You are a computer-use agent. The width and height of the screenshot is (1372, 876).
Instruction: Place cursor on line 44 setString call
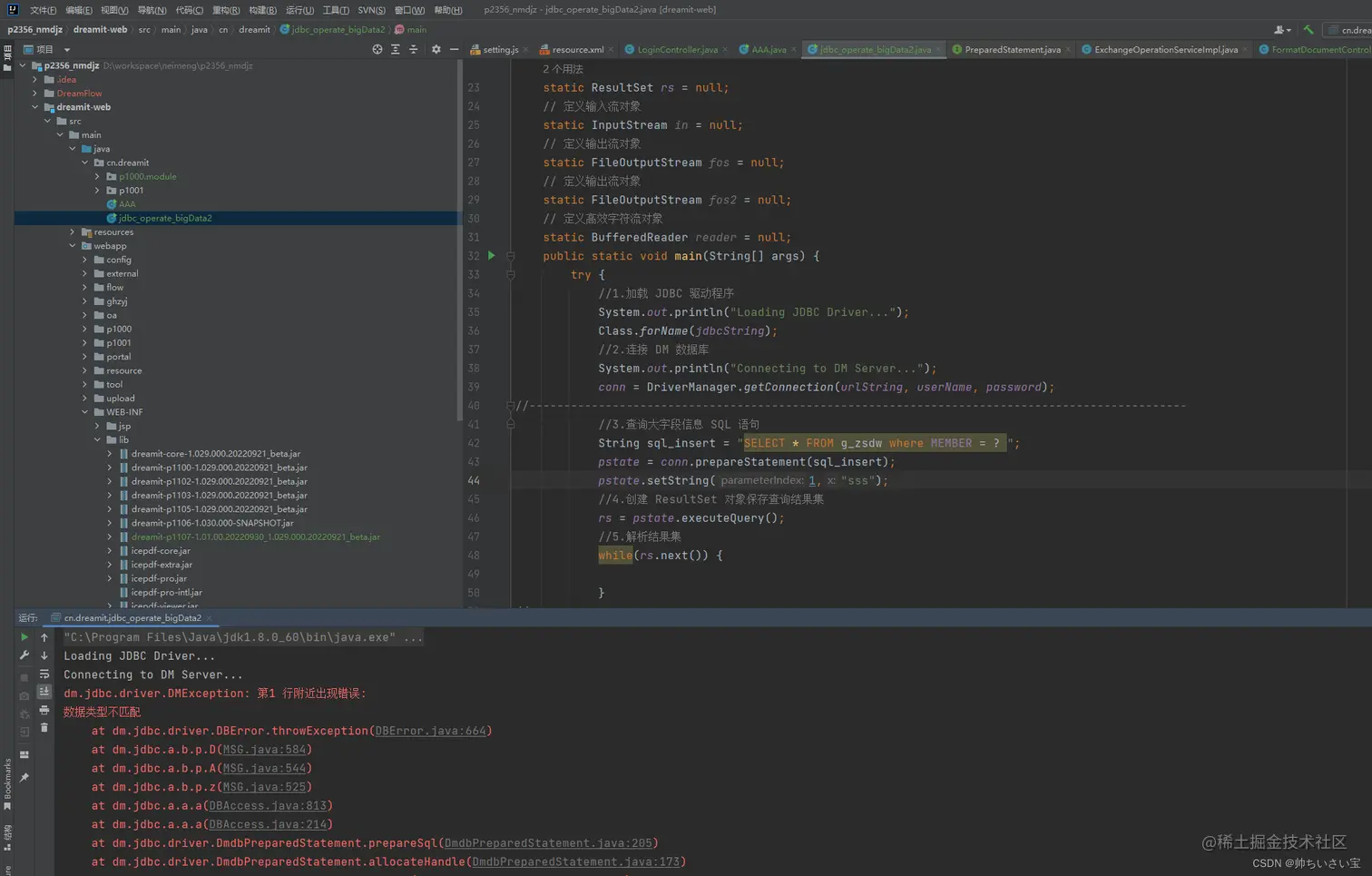pos(743,481)
